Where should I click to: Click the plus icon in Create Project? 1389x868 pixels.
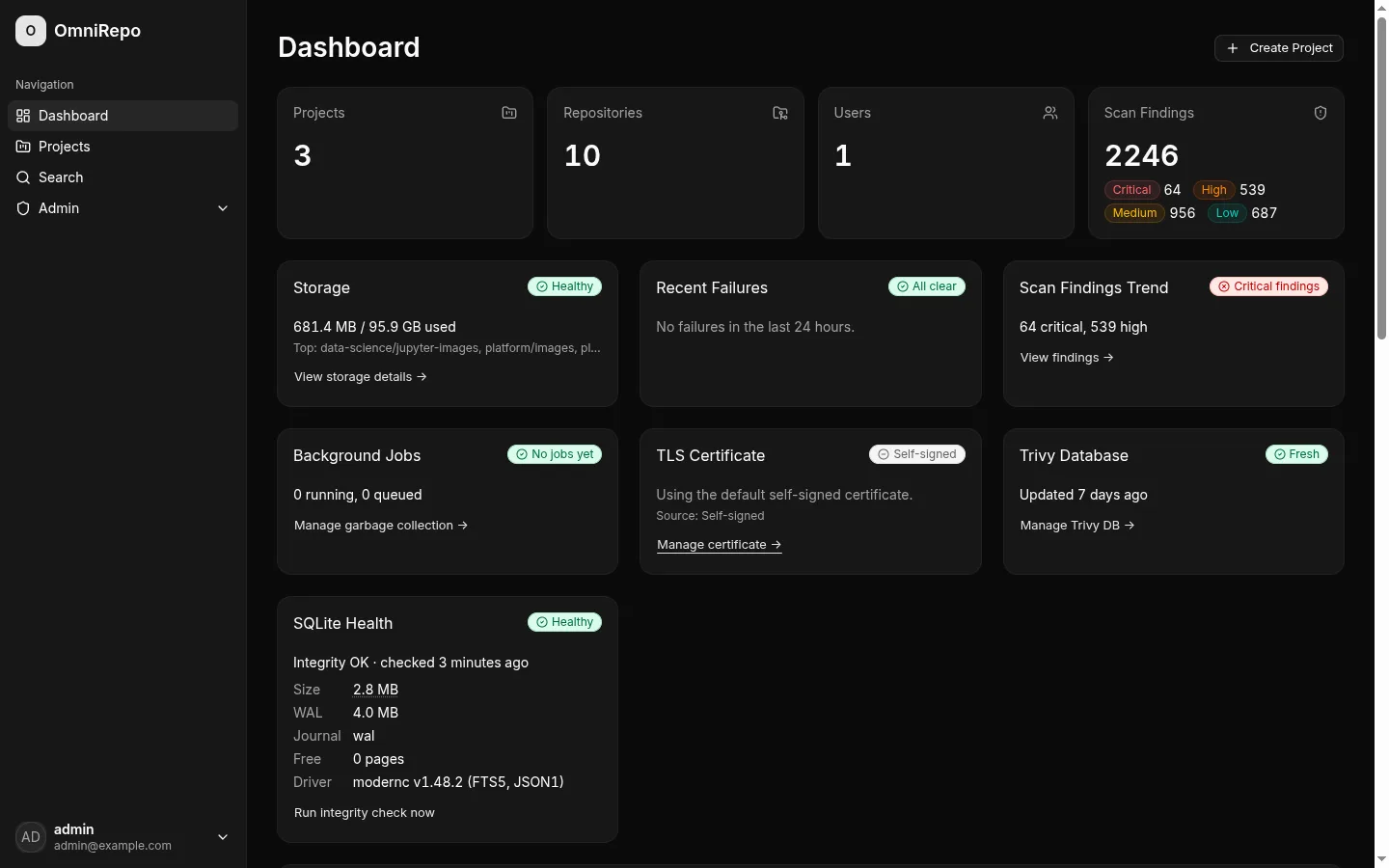click(x=1233, y=48)
